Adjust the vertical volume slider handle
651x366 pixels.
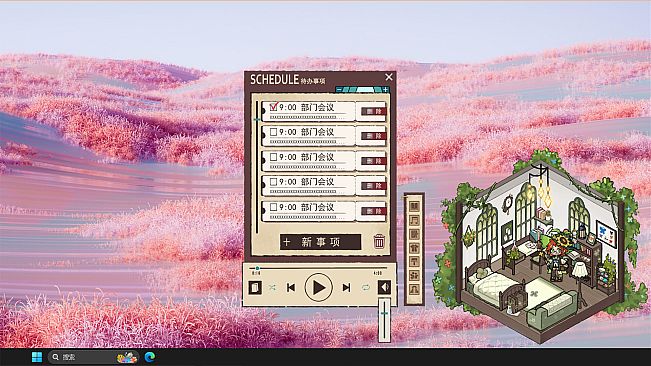(x=384, y=313)
